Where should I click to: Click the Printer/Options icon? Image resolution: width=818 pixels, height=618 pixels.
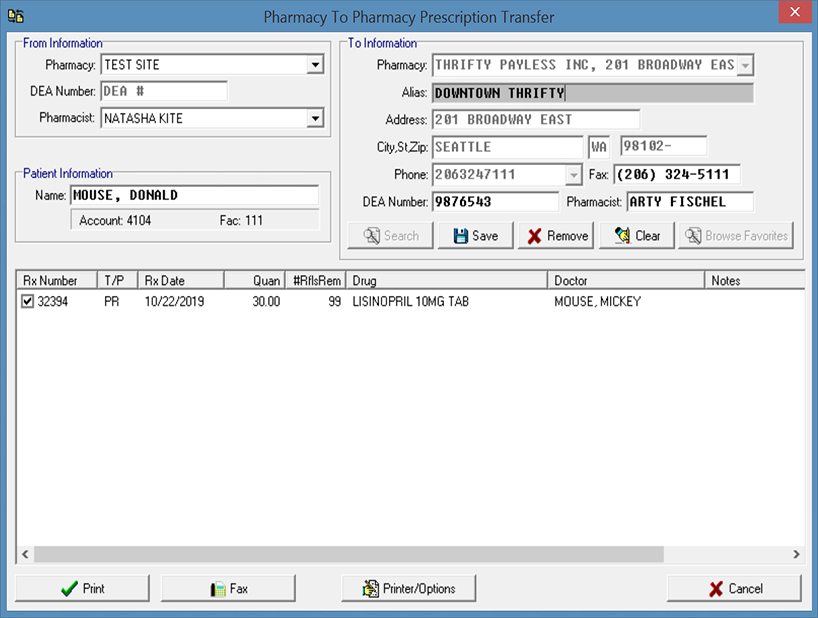(370, 589)
